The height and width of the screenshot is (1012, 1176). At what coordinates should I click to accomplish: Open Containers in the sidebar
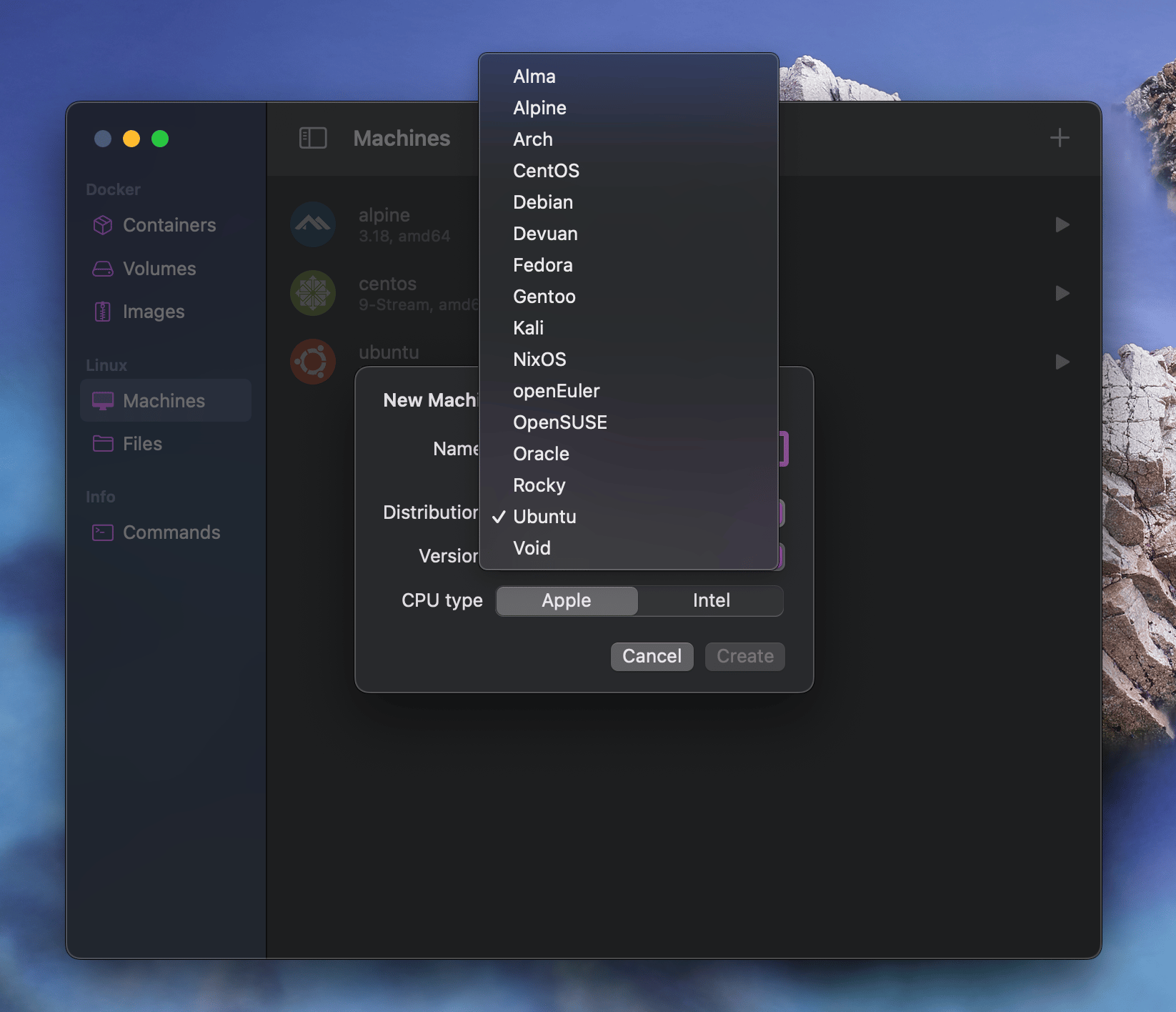point(166,225)
